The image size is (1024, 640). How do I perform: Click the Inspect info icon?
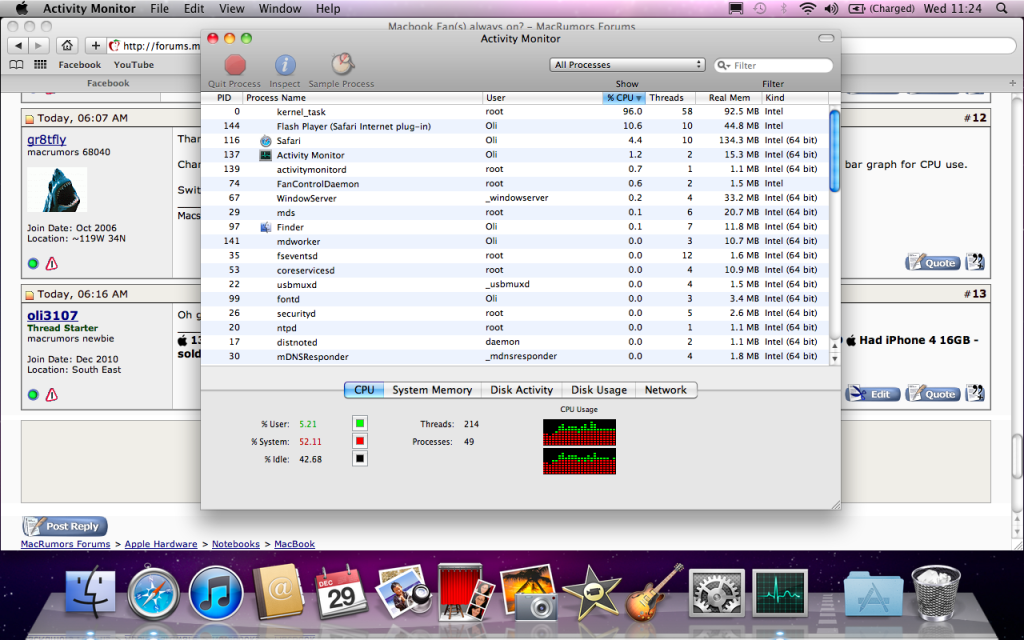(x=285, y=65)
